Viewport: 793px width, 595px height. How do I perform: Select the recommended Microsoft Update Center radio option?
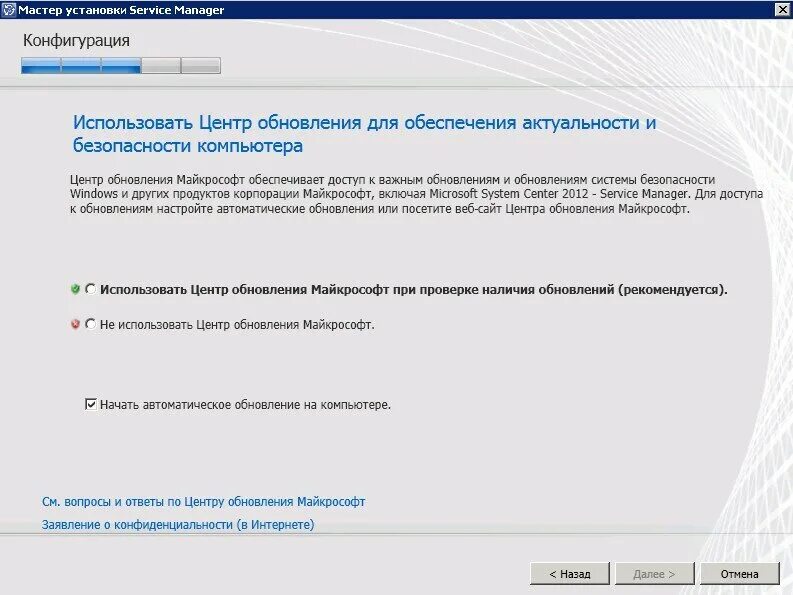click(x=91, y=289)
